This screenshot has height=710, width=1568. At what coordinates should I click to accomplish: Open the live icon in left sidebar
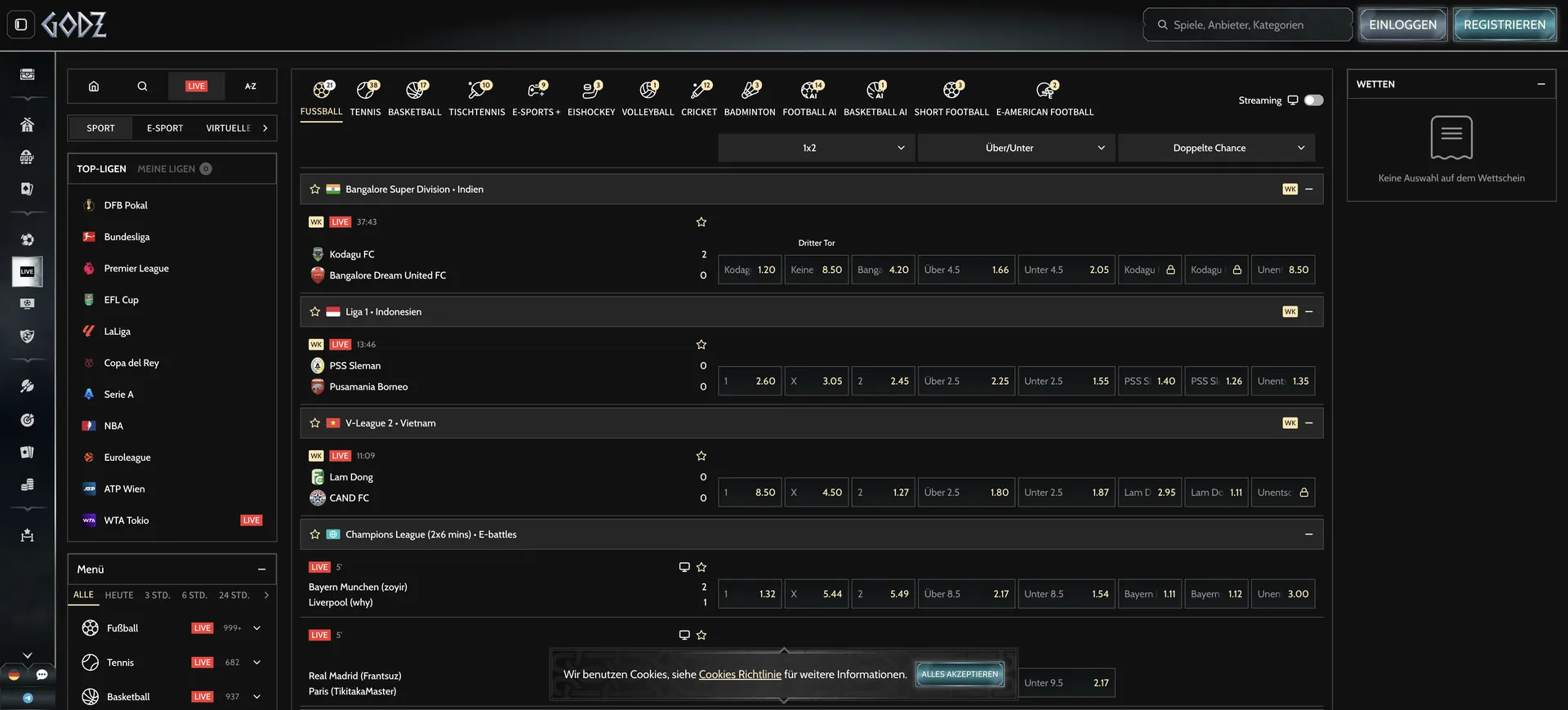pos(27,271)
